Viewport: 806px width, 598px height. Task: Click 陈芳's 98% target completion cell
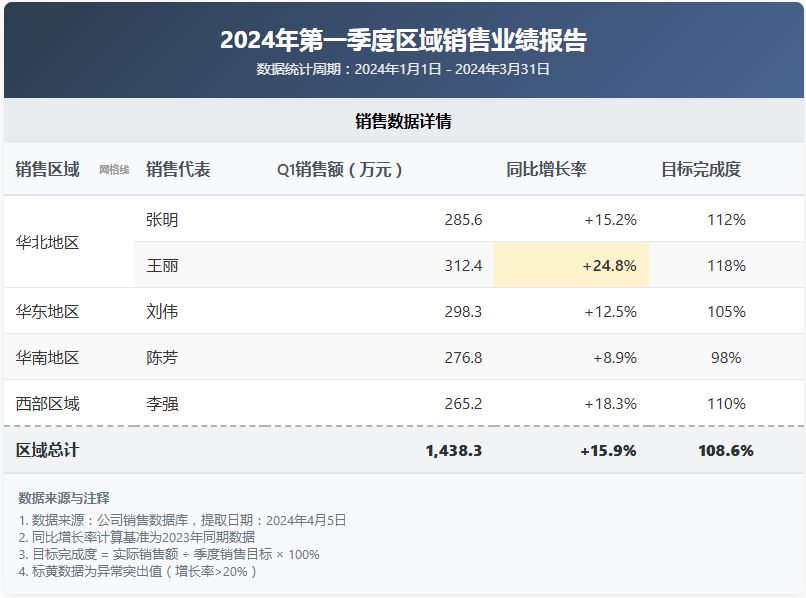coord(725,358)
